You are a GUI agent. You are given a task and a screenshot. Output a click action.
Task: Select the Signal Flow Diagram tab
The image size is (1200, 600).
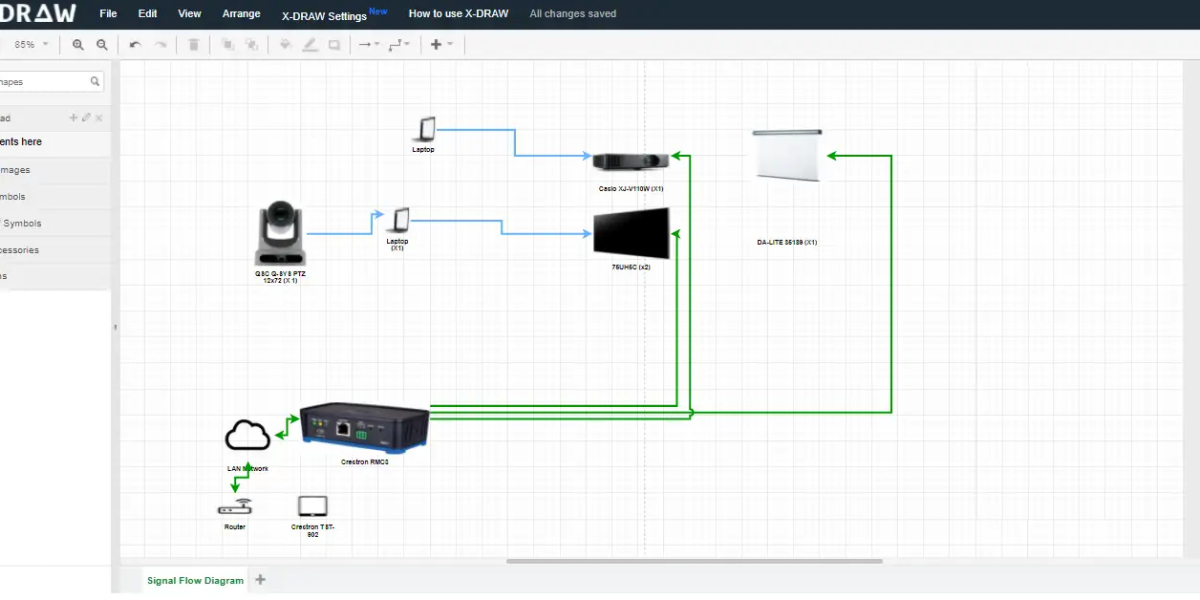[195, 580]
